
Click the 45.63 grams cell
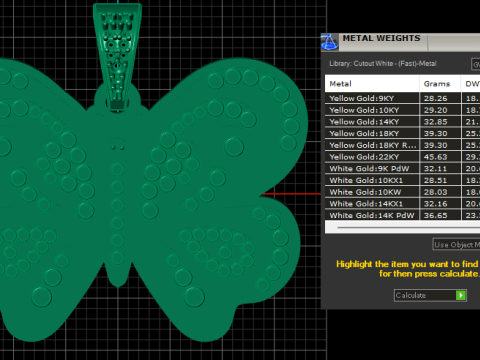(440, 157)
